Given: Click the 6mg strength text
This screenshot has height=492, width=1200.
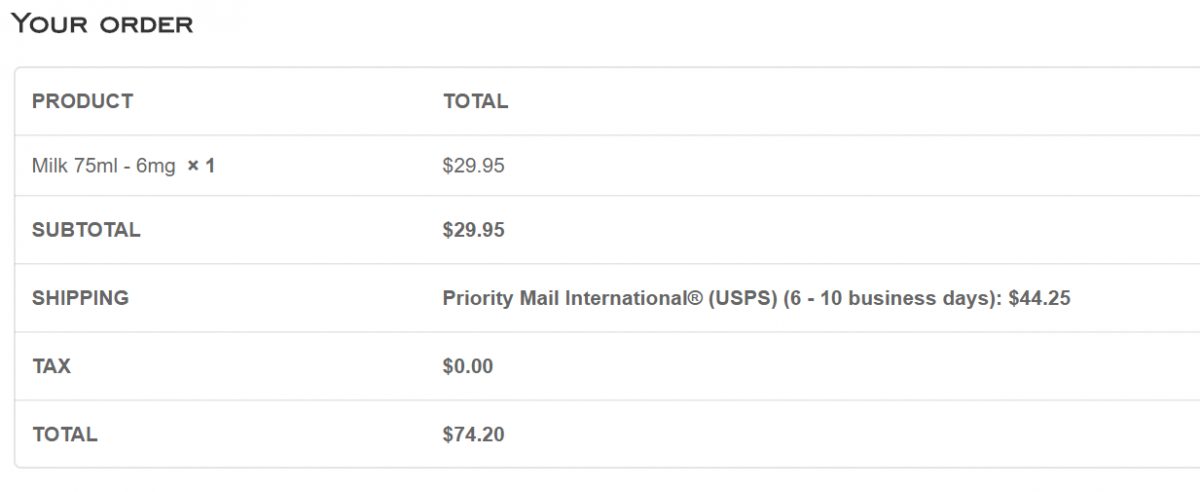Looking at the screenshot, I should coord(157,166).
